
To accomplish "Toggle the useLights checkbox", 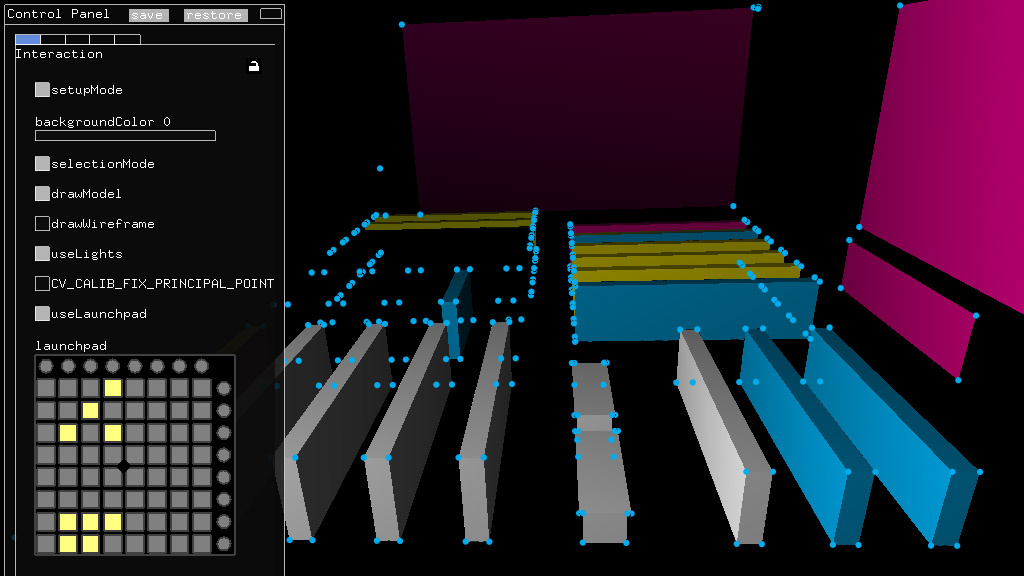I will pyautogui.click(x=42, y=253).
